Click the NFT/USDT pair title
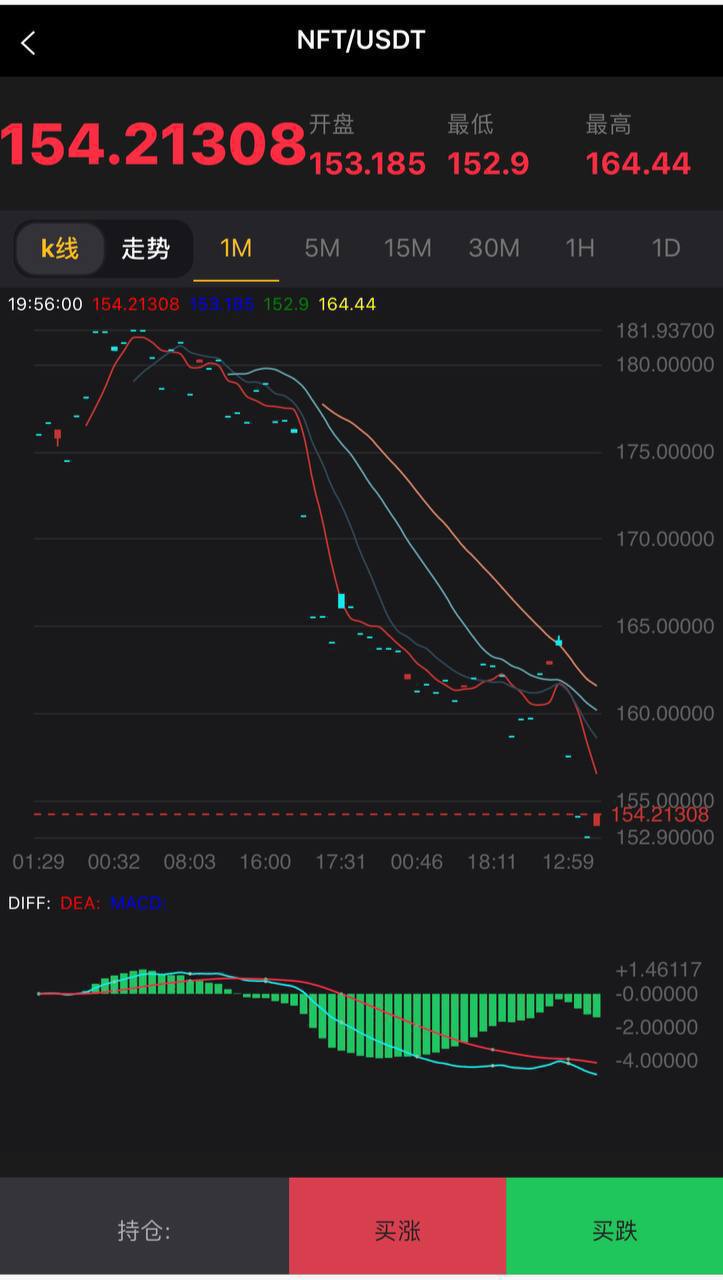723x1280 pixels. click(361, 40)
